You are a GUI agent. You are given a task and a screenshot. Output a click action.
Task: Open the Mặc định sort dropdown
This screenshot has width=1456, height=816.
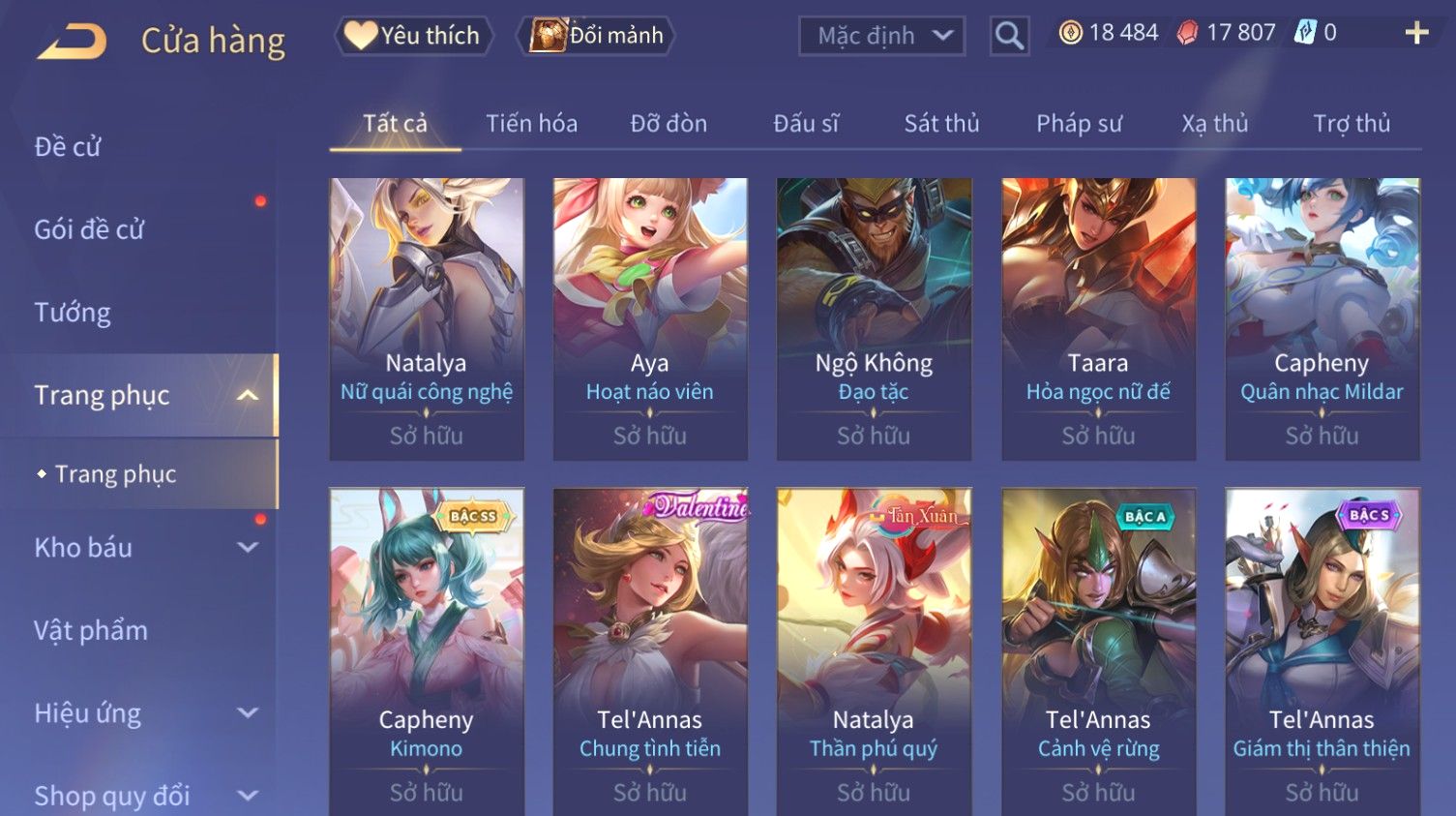click(x=881, y=36)
